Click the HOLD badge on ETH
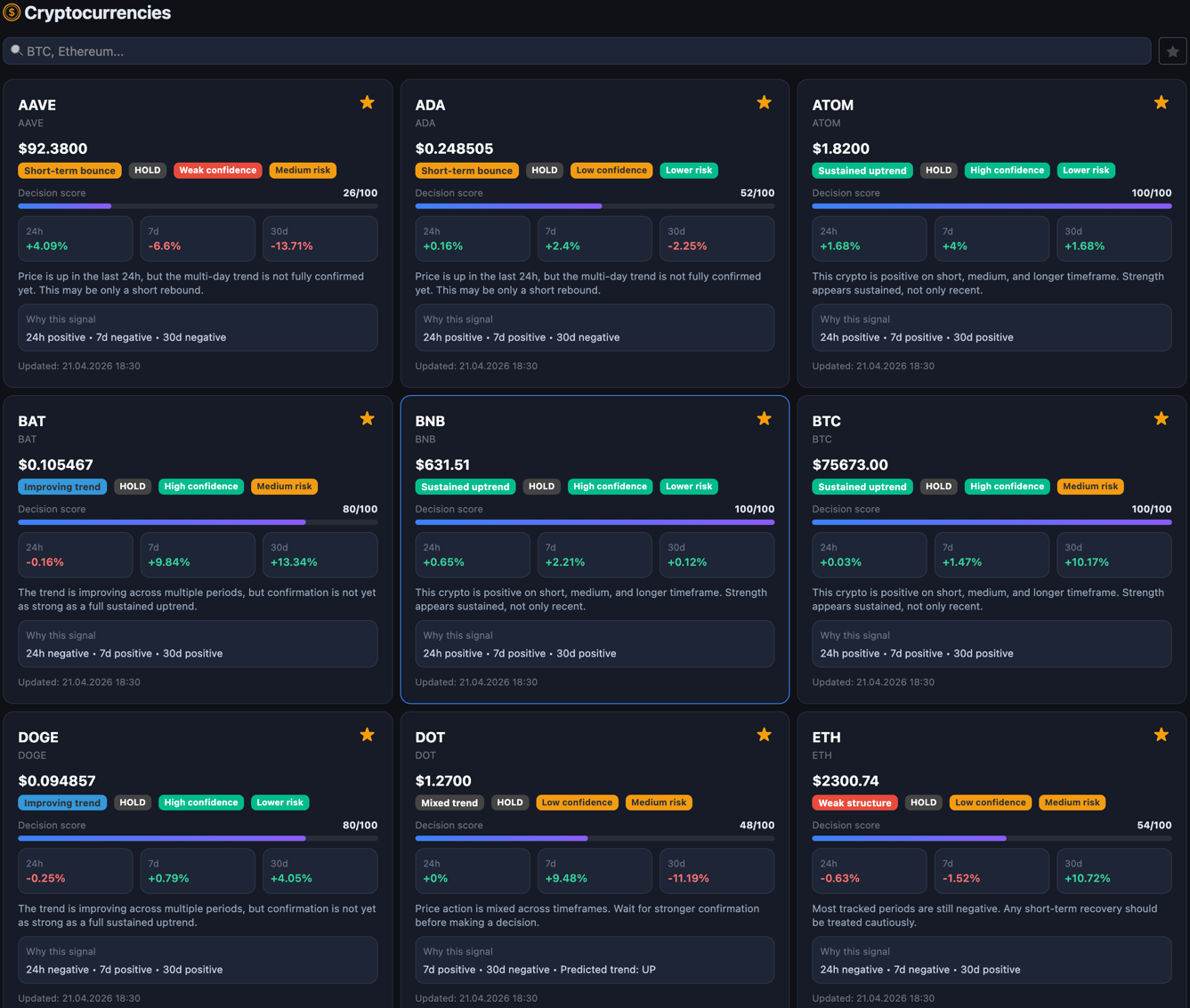Viewport: 1190px width, 1008px height. point(923,802)
